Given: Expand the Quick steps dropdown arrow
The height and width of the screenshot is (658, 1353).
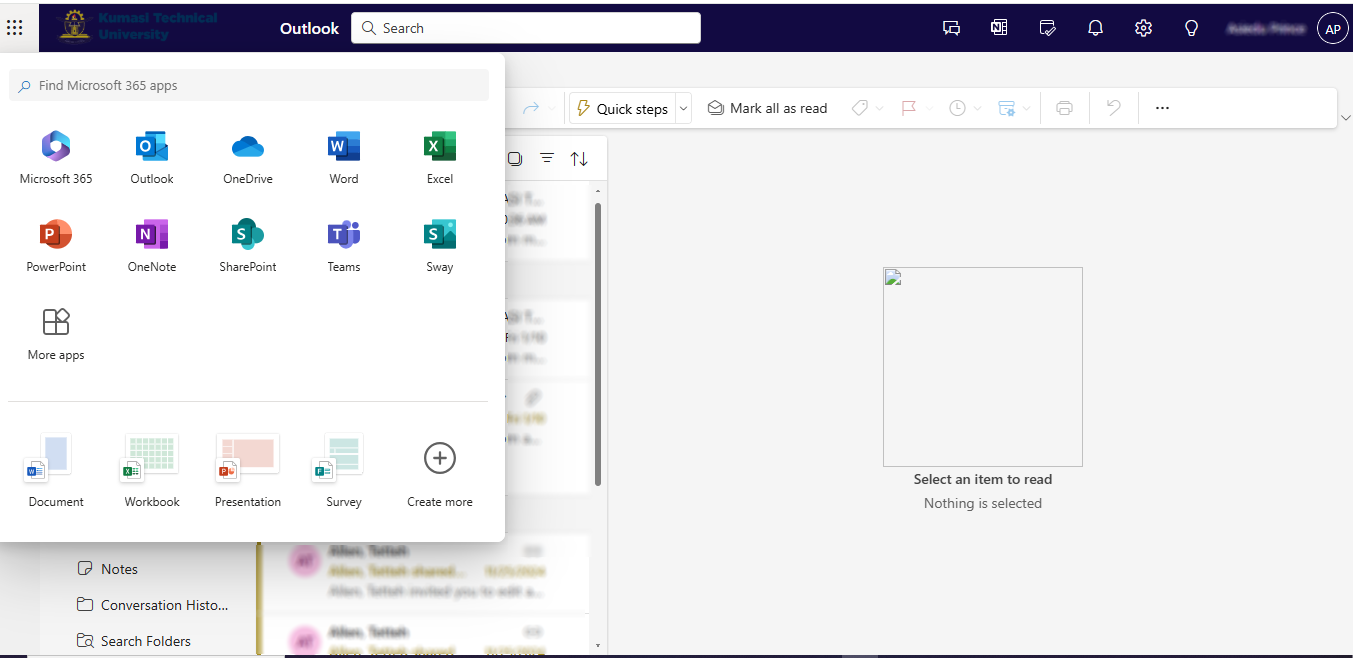Looking at the screenshot, I should point(683,108).
